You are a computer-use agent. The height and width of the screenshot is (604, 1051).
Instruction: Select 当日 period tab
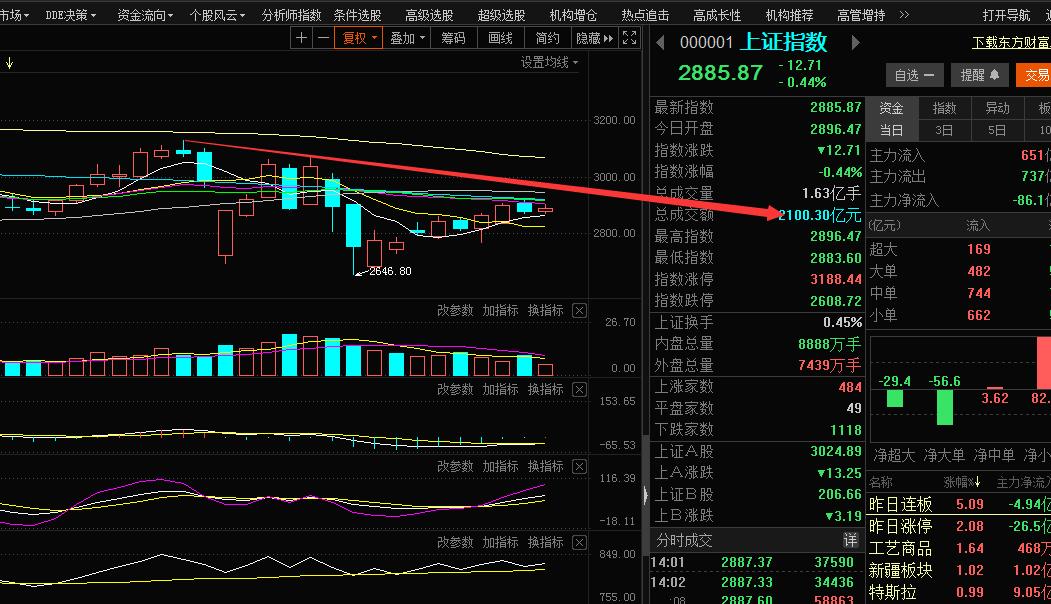(x=891, y=130)
